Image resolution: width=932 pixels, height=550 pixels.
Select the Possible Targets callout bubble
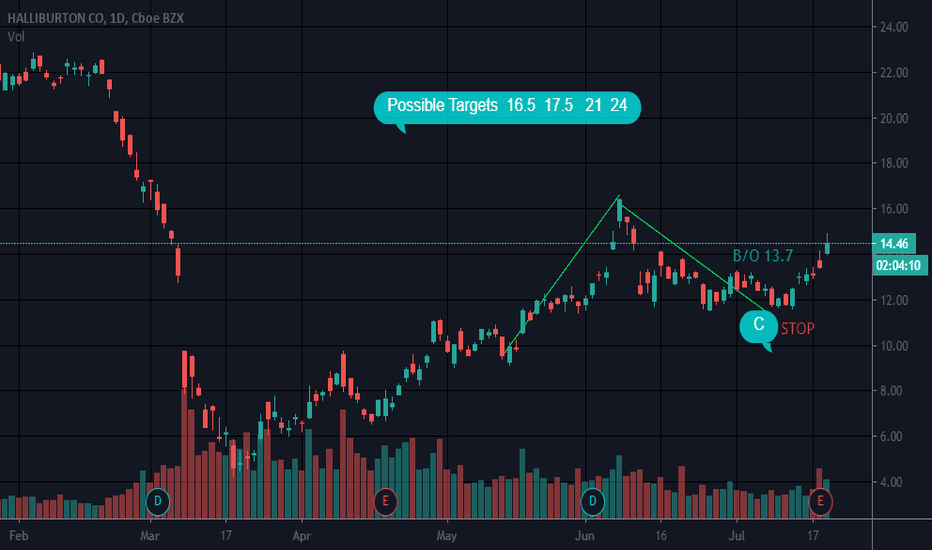(x=507, y=107)
